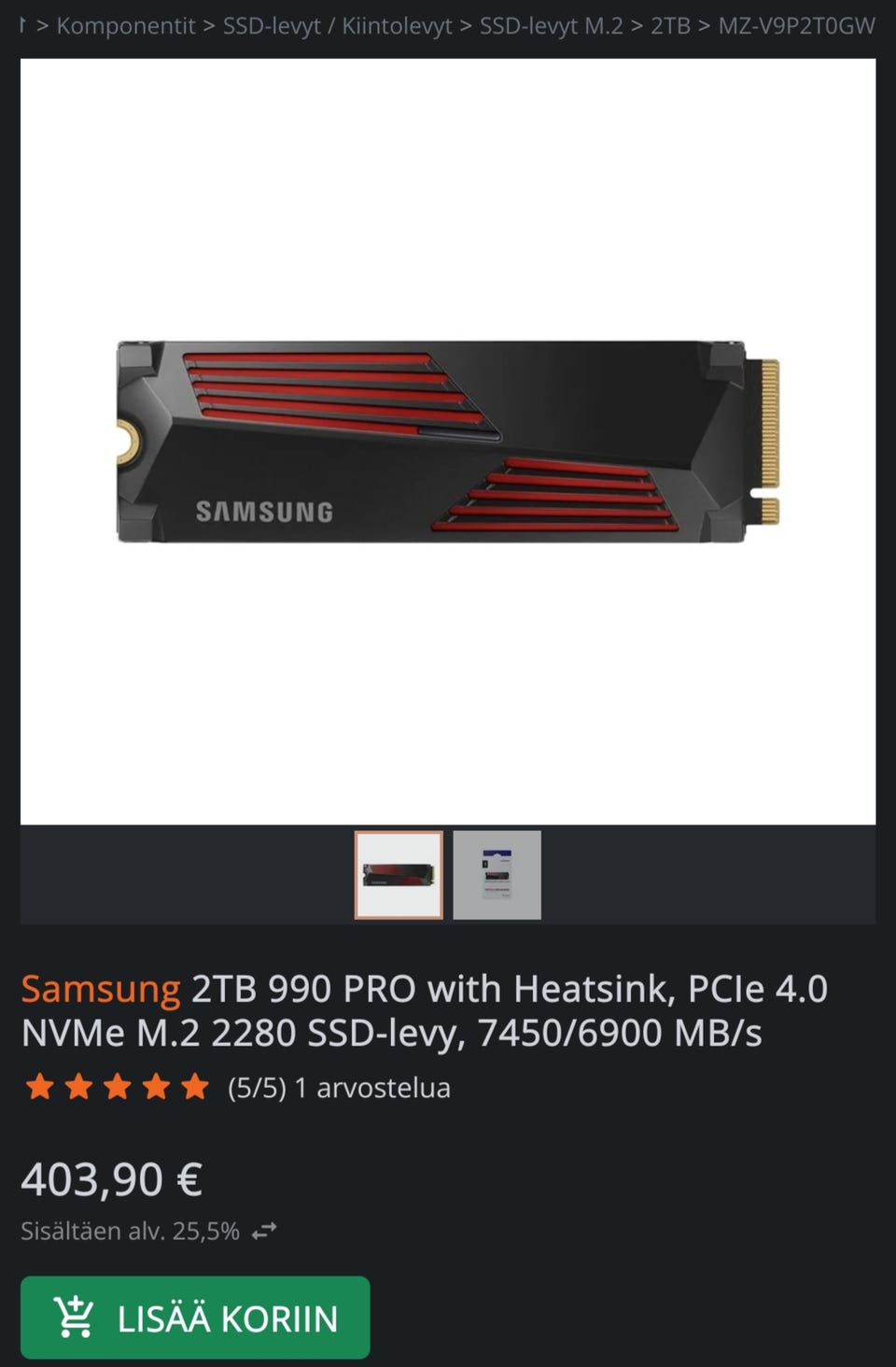
Task: Open the main Samsung SSD product image
Action: pos(448,441)
